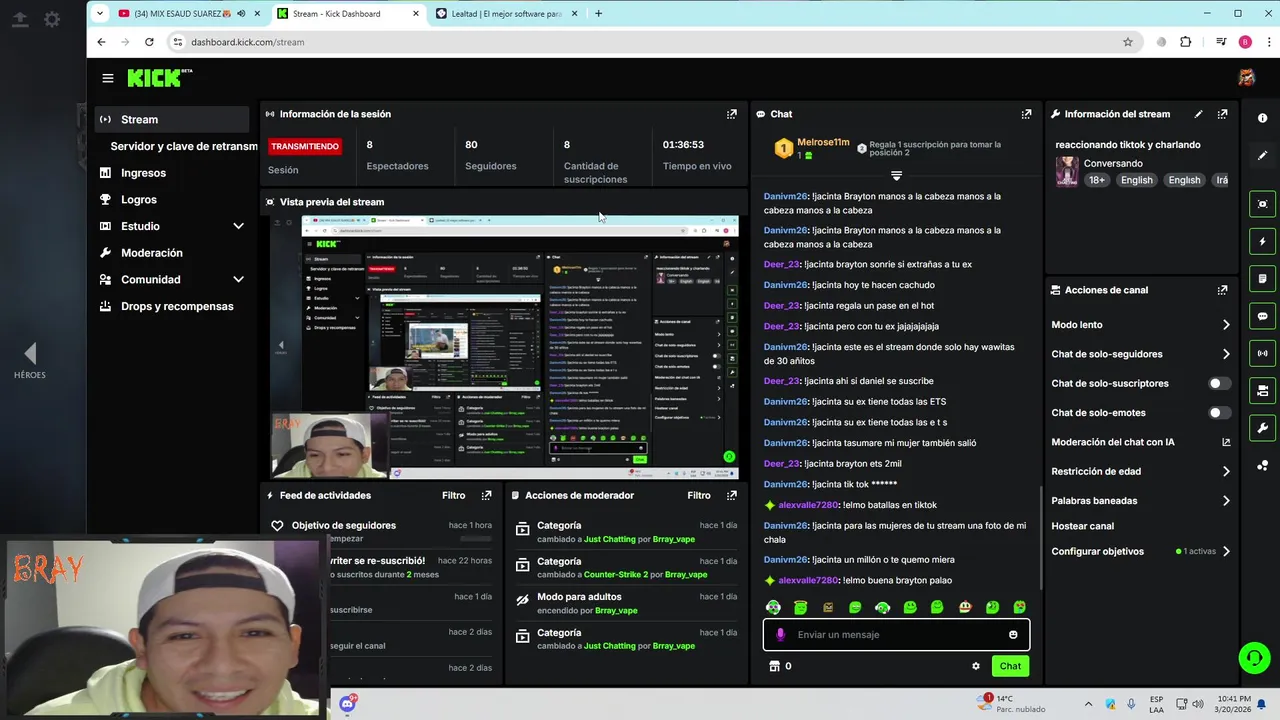Click Hostear canal action

coord(1082,526)
